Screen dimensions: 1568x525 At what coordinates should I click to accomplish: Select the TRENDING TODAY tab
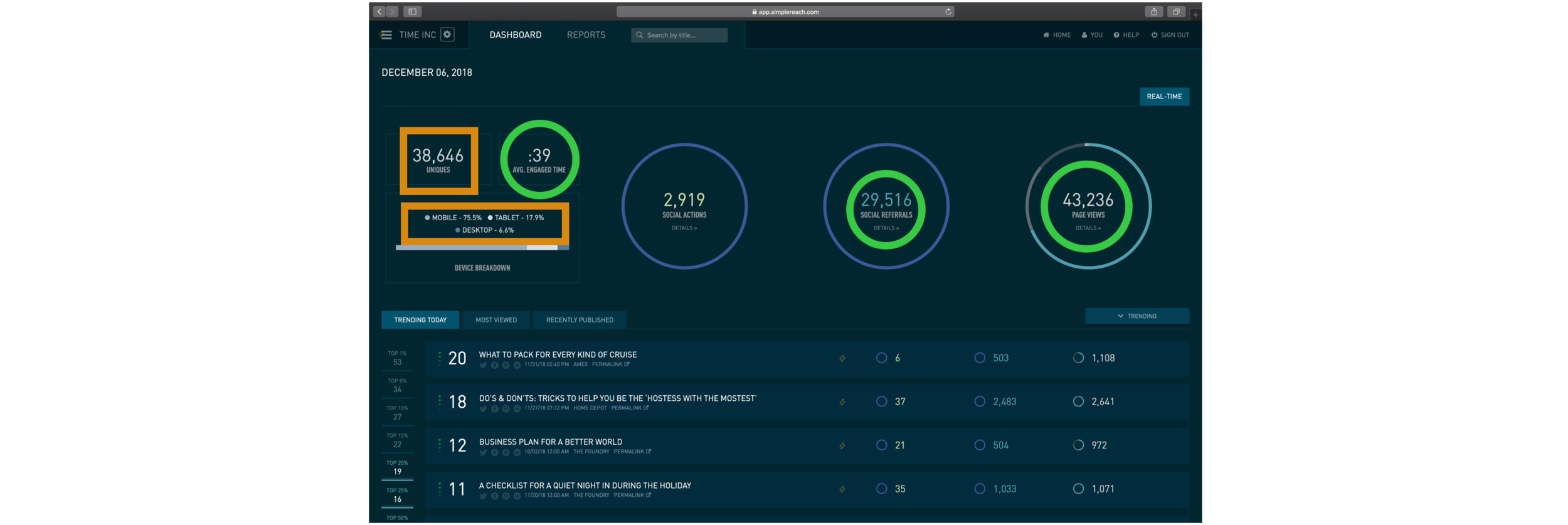pyautogui.click(x=420, y=320)
